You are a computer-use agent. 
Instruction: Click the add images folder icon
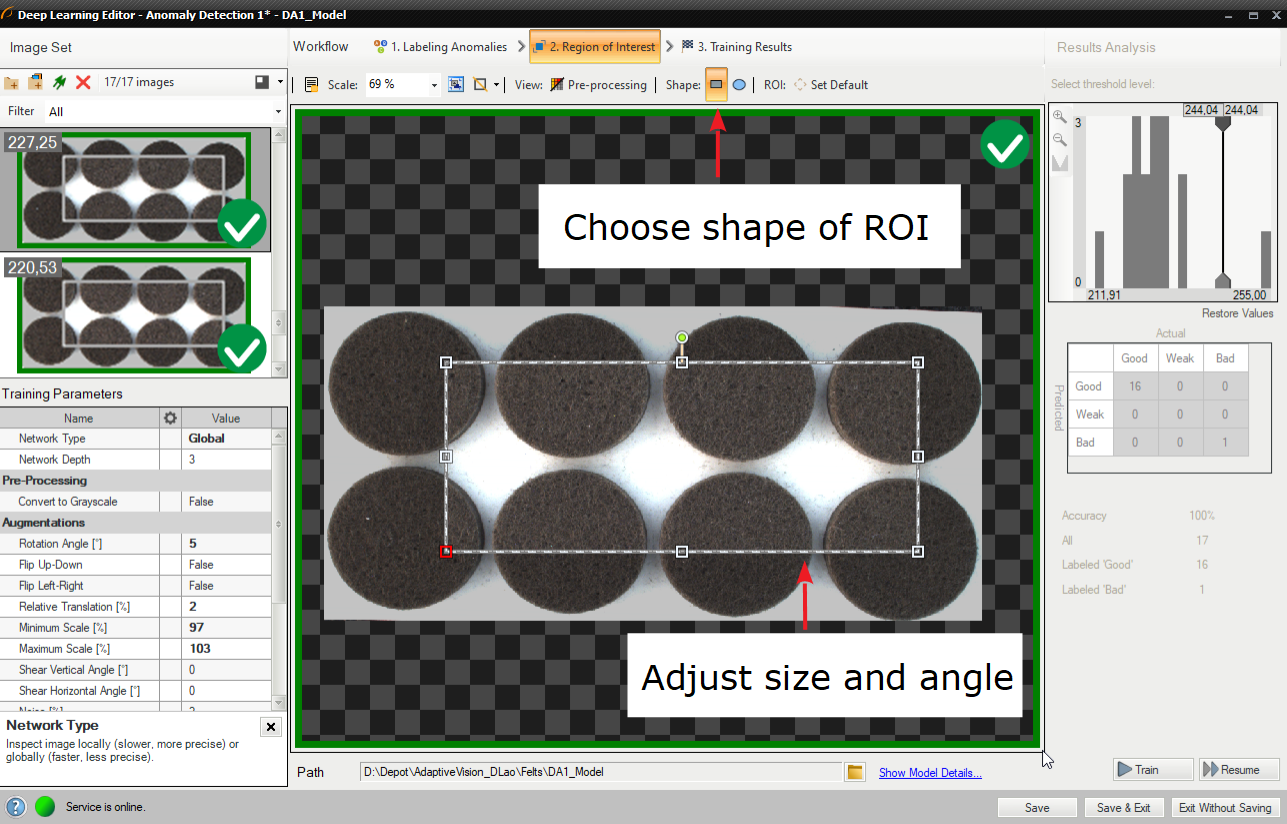pos(12,82)
